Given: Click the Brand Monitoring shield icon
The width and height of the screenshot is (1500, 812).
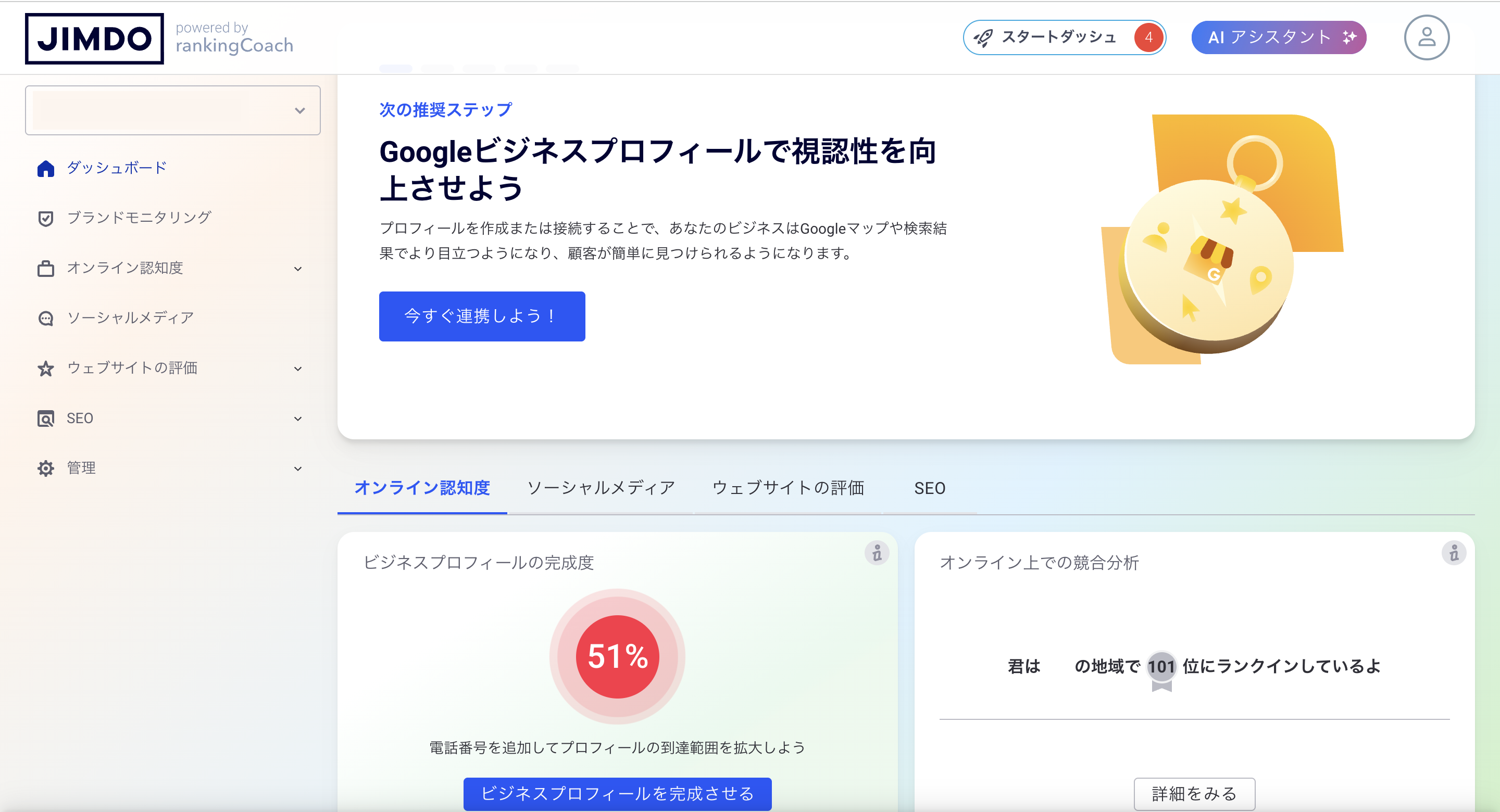Looking at the screenshot, I should click(45, 218).
